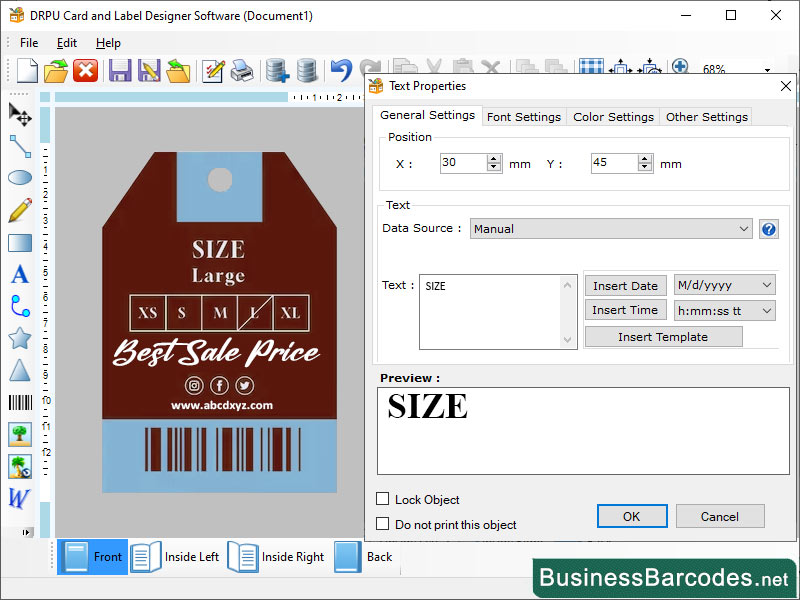
Task: Open the Edit menu
Action: pos(67,43)
